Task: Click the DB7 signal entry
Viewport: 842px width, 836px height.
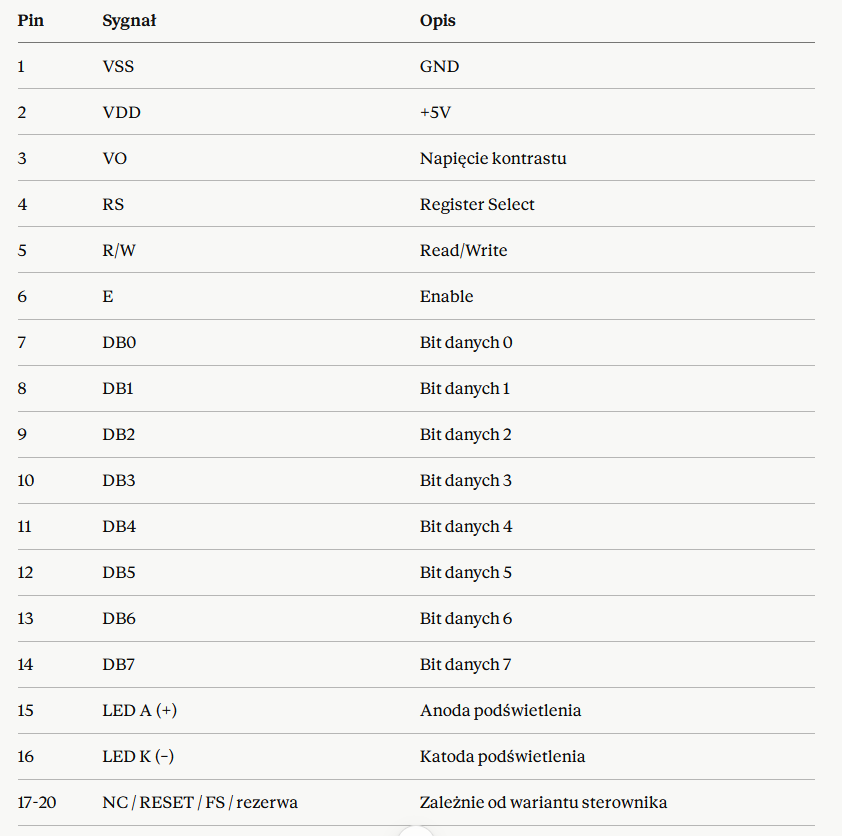Action: [x=119, y=665]
